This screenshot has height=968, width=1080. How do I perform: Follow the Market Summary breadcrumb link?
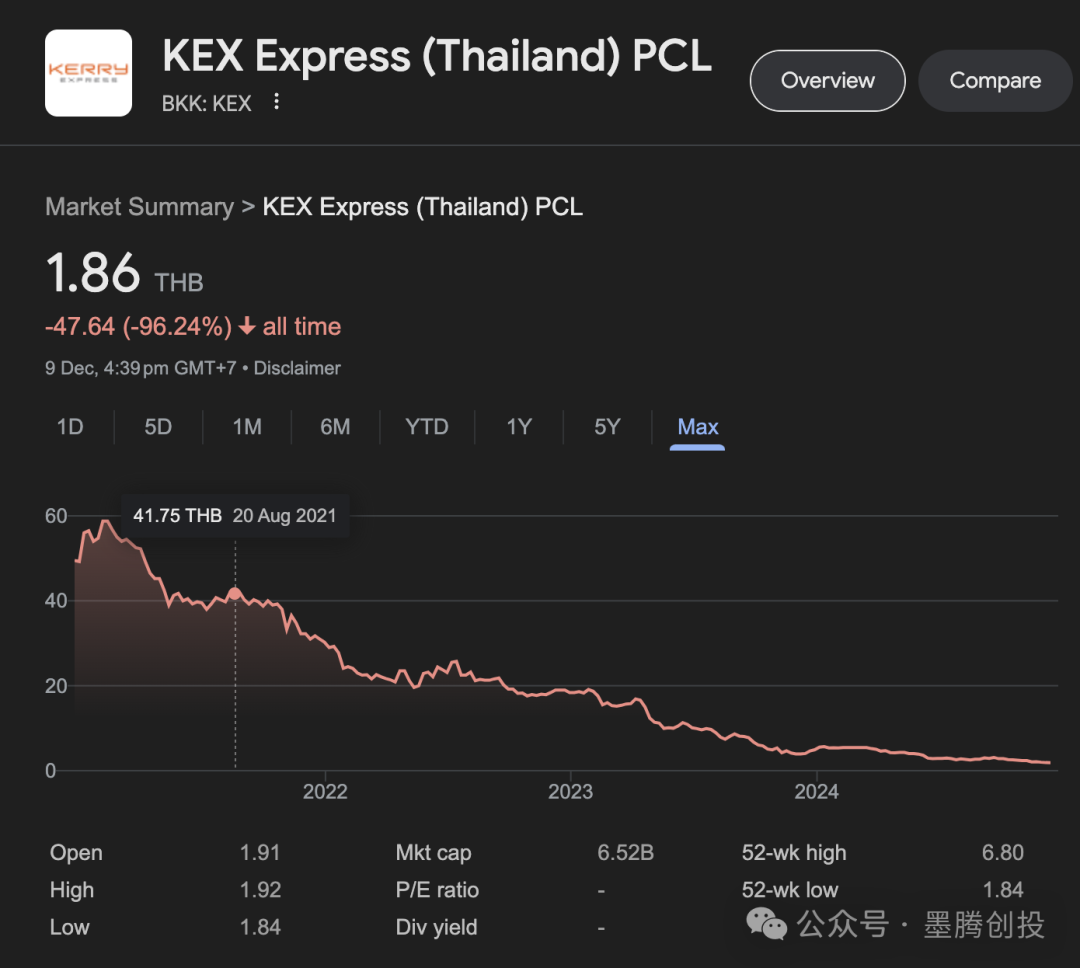click(139, 207)
